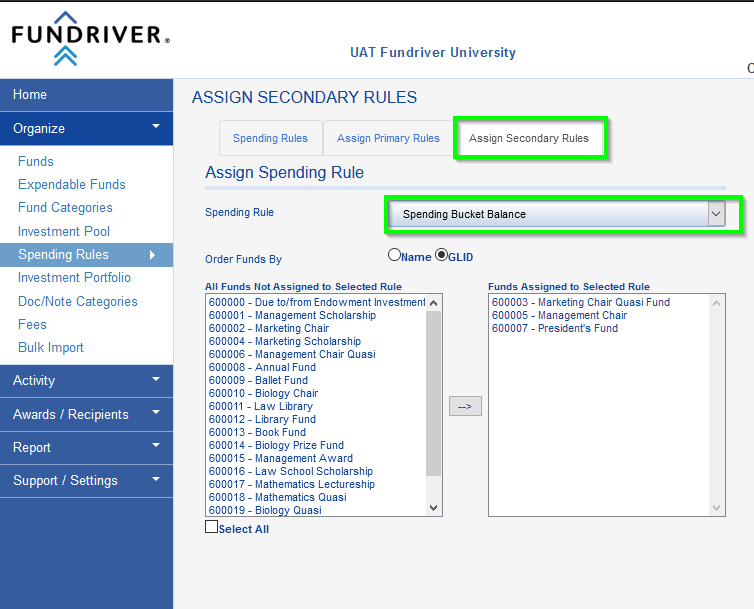
Task: Open Fund Categories in sidebar
Action: (x=65, y=207)
